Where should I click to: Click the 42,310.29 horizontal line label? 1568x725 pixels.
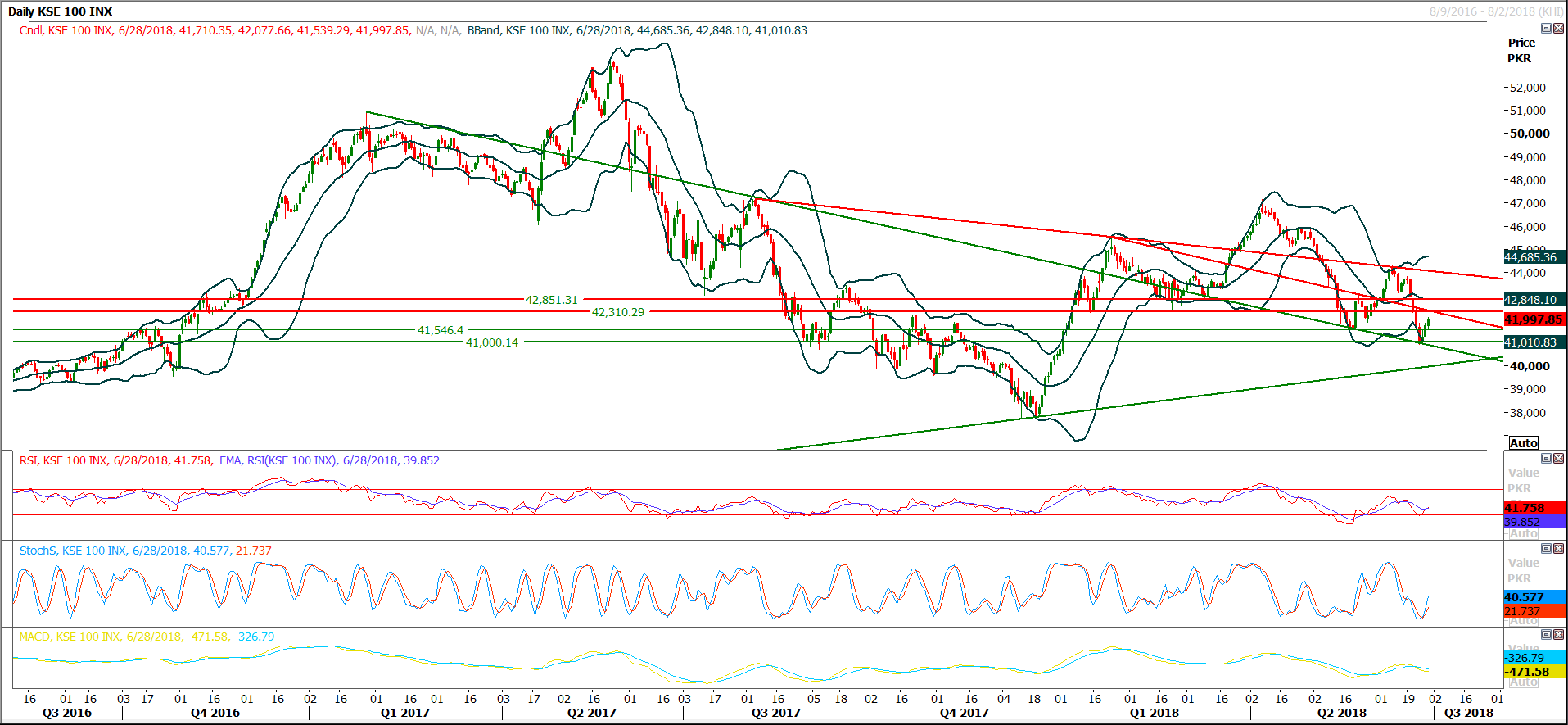point(618,312)
